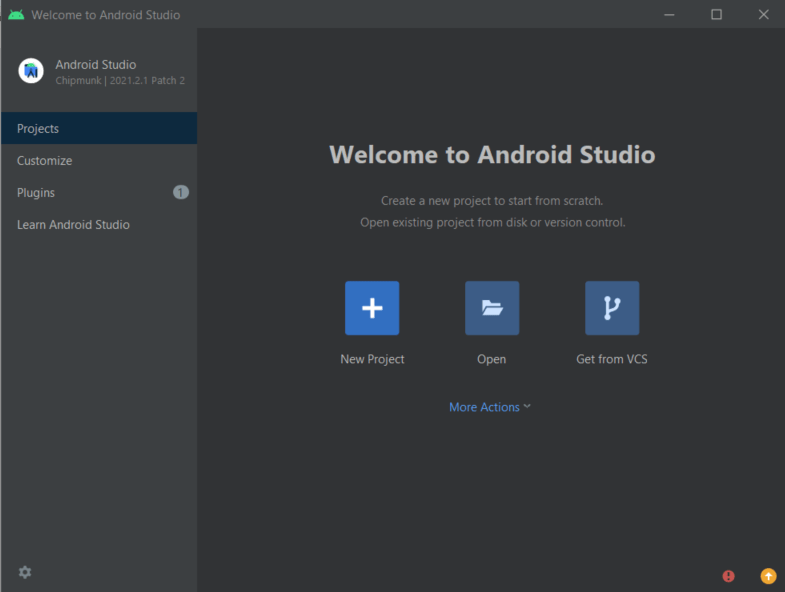Click the Open folder icon

coord(492,308)
